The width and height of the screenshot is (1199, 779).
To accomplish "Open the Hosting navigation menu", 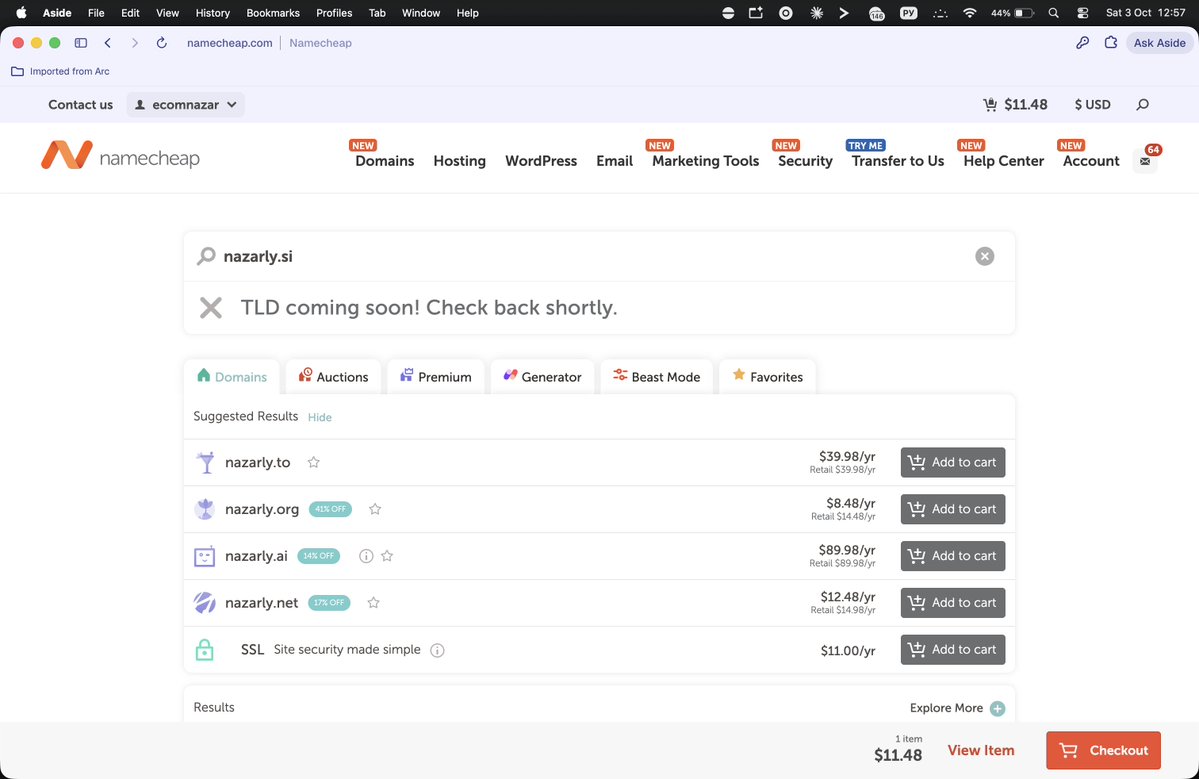I will click(460, 161).
